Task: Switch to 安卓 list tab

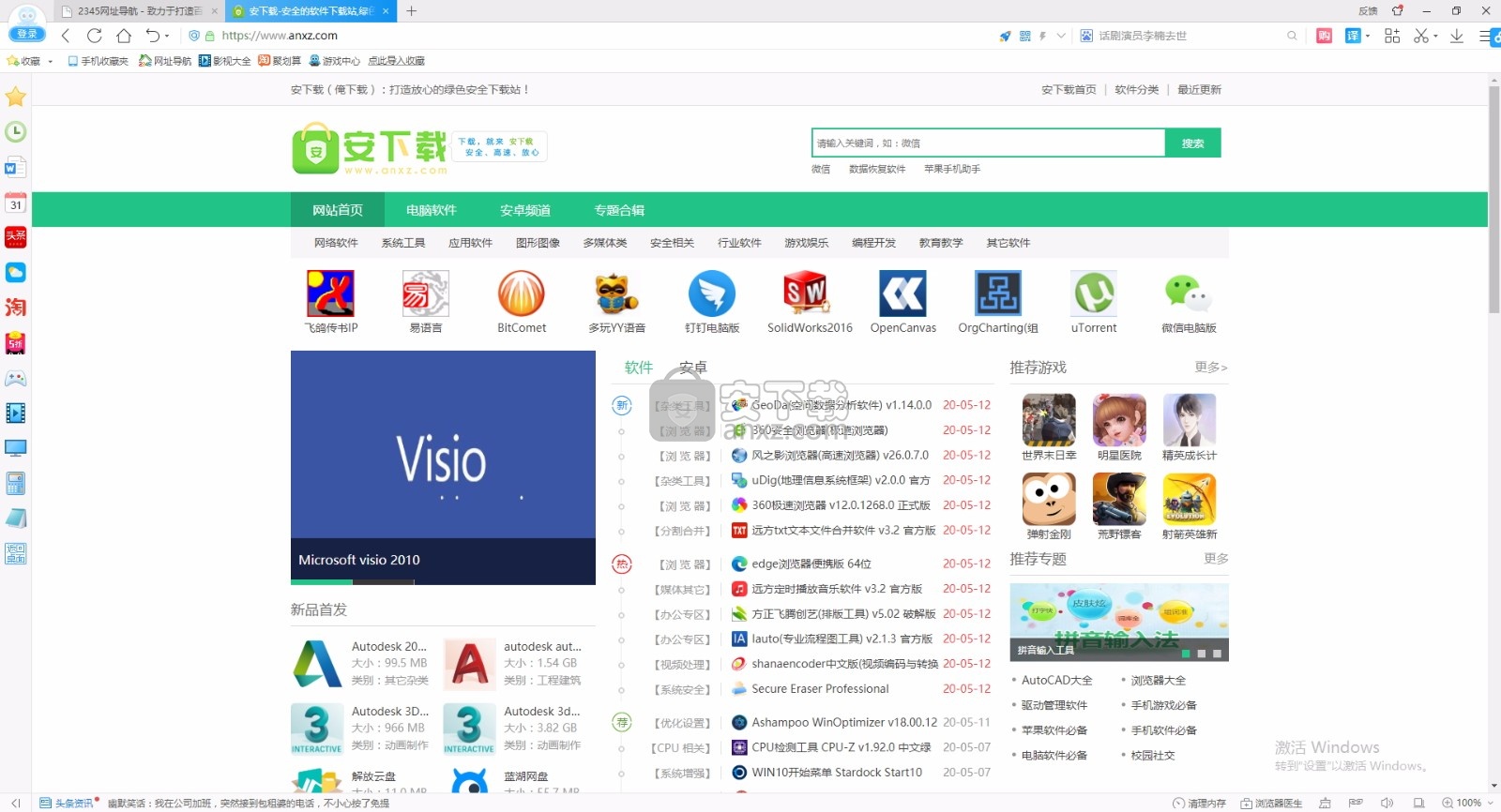Action: coord(693,368)
